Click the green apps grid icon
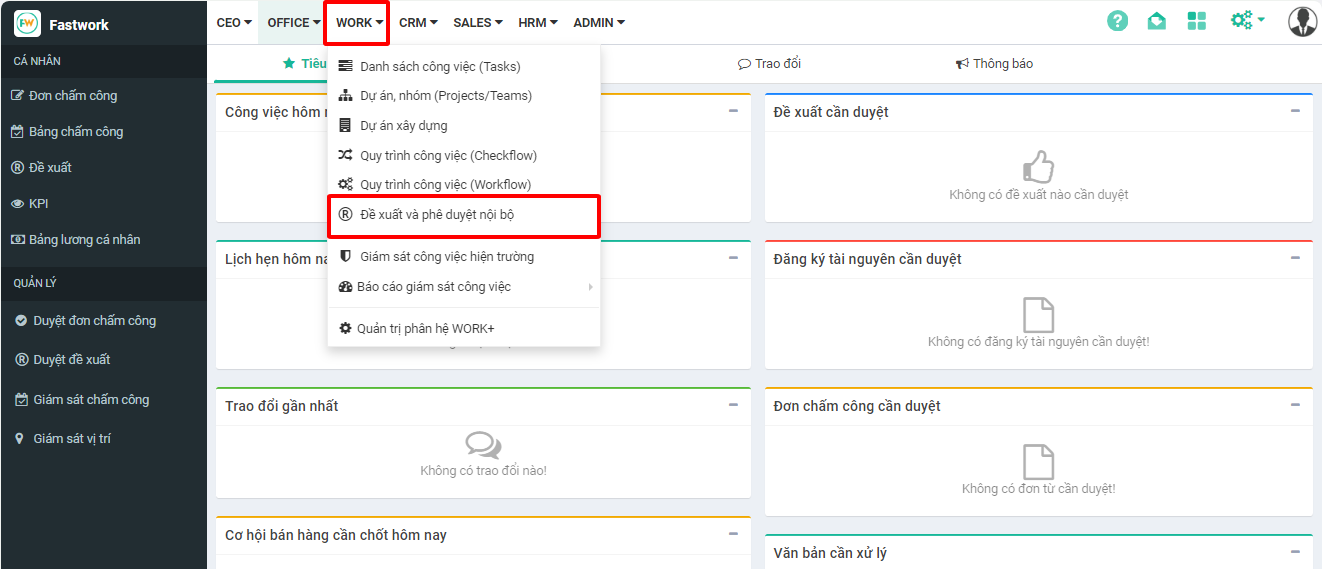The height and width of the screenshot is (569, 1322). pyautogui.click(x=1196, y=21)
